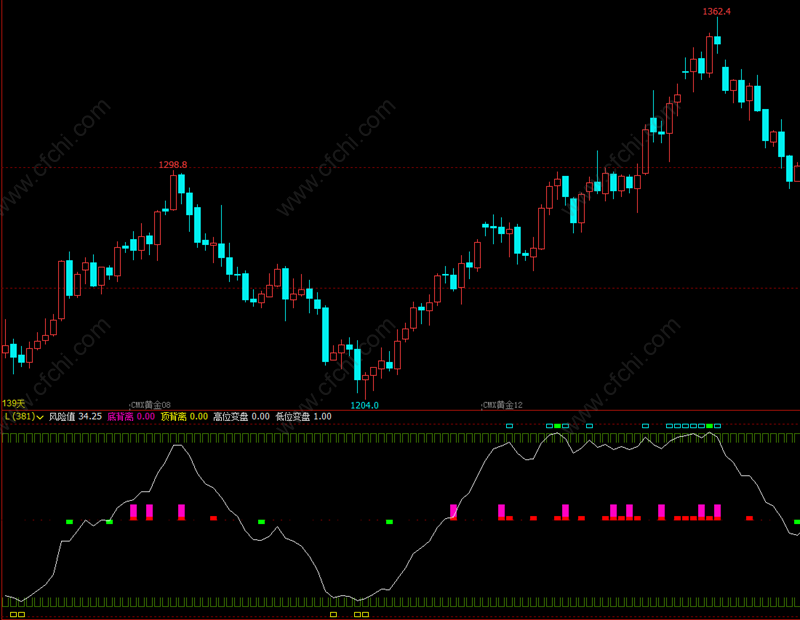Screen dimensions: 800x620
Task: Click the 1298.8 peak price label
Action: coord(173,165)
